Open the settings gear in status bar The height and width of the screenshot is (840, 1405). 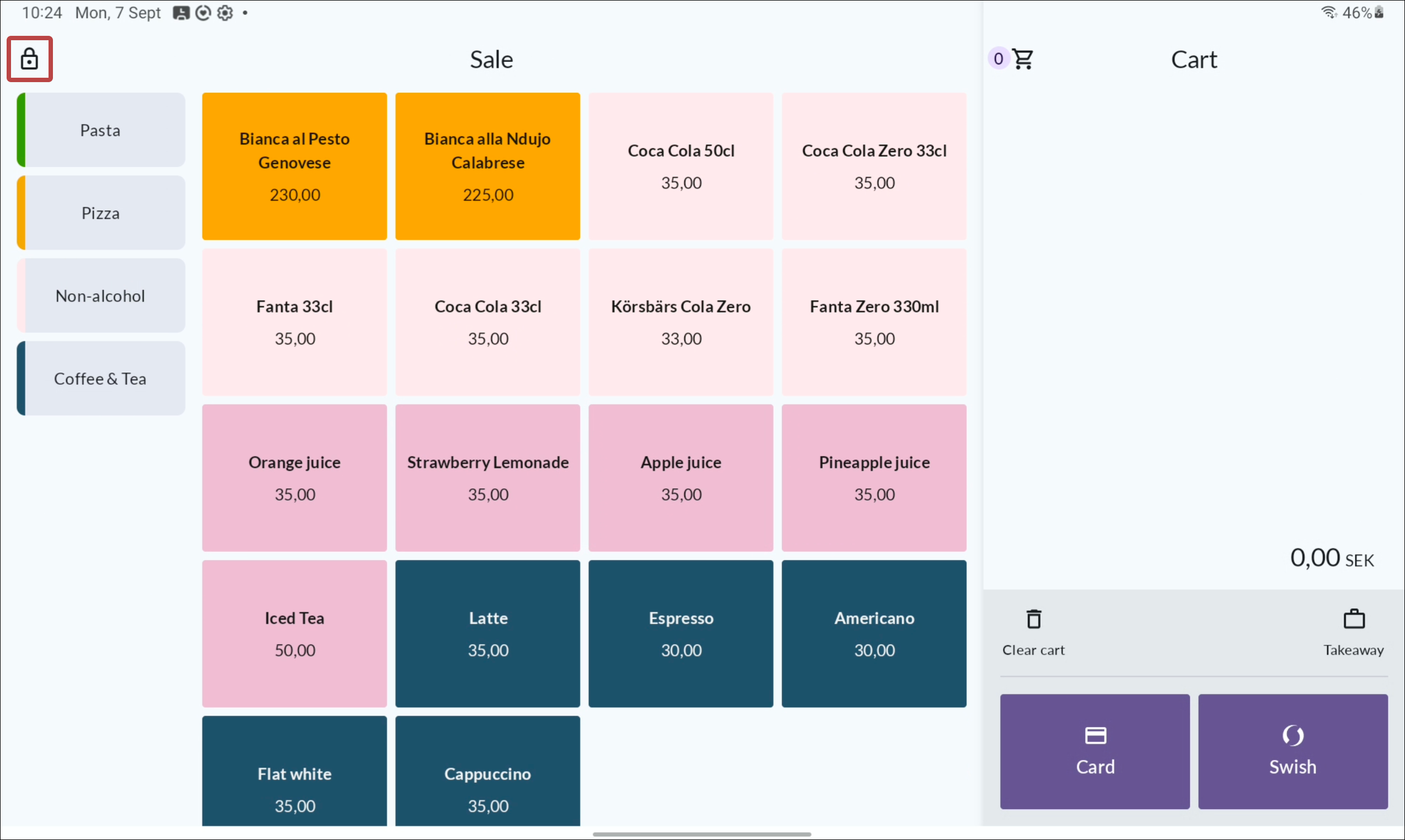point(226,13)
